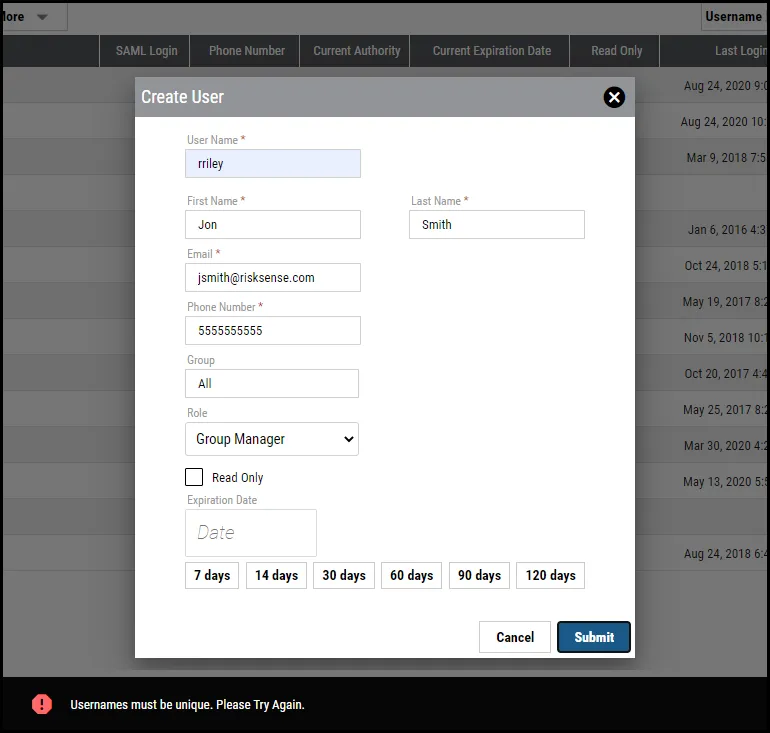Choose the 30 days button

(344, 575)
